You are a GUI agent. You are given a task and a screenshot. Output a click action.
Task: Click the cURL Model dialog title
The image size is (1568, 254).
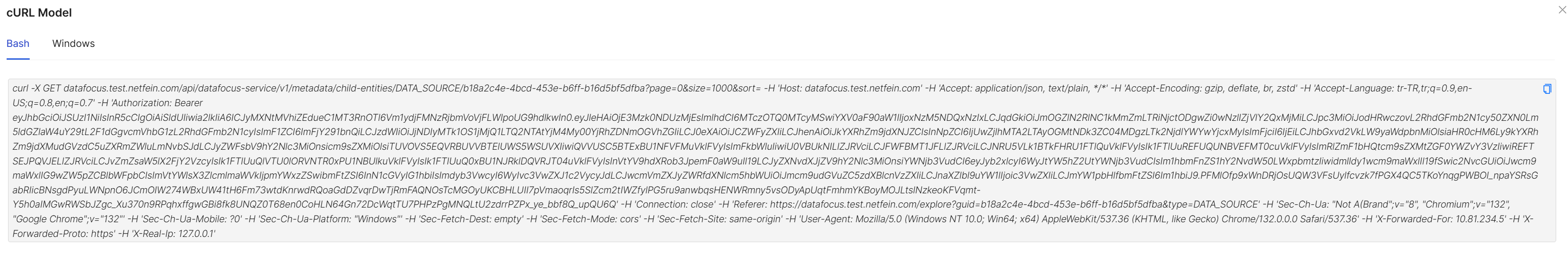pyautogui.click(x=39, y=13)
